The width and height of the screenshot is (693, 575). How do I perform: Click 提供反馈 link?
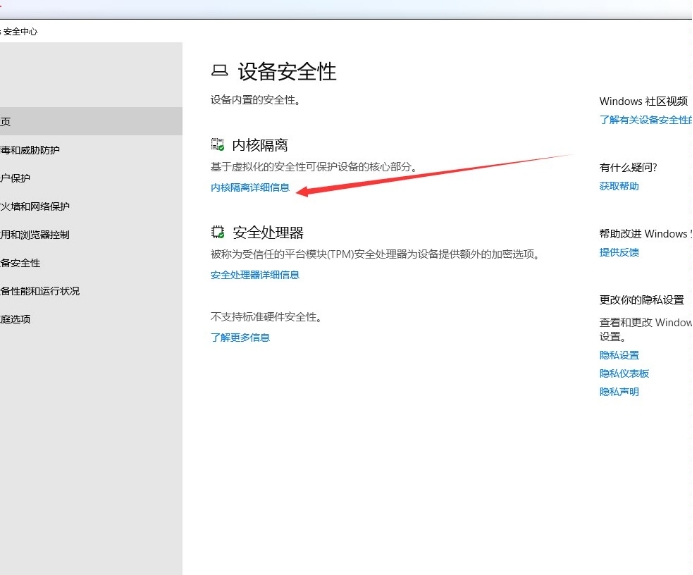pos(619,253)
